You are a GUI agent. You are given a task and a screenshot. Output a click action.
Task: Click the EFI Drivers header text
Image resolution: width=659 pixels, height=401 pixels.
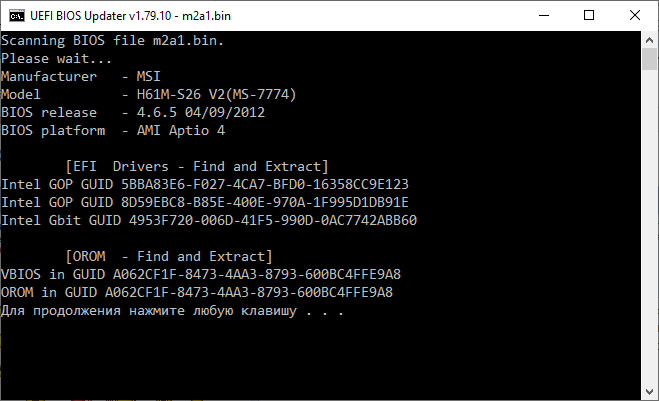coord(197,167)
